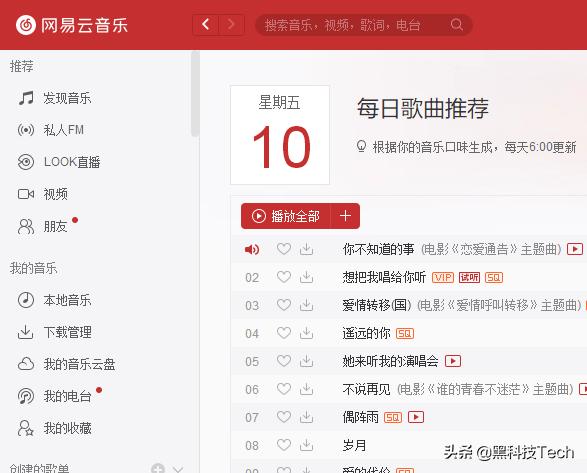The image size is (587, 473).
Task: Play MV of 你不知道的事
Action: pyautogui.click(x=575, y=249)
